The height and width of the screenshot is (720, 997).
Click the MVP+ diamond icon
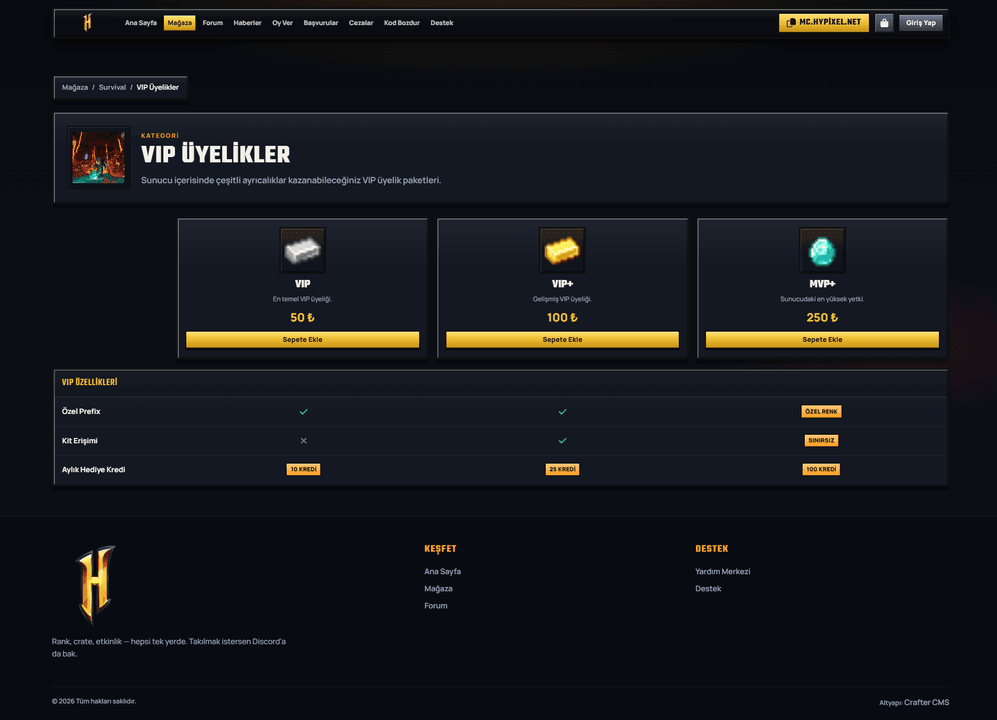tap(822, 251)
